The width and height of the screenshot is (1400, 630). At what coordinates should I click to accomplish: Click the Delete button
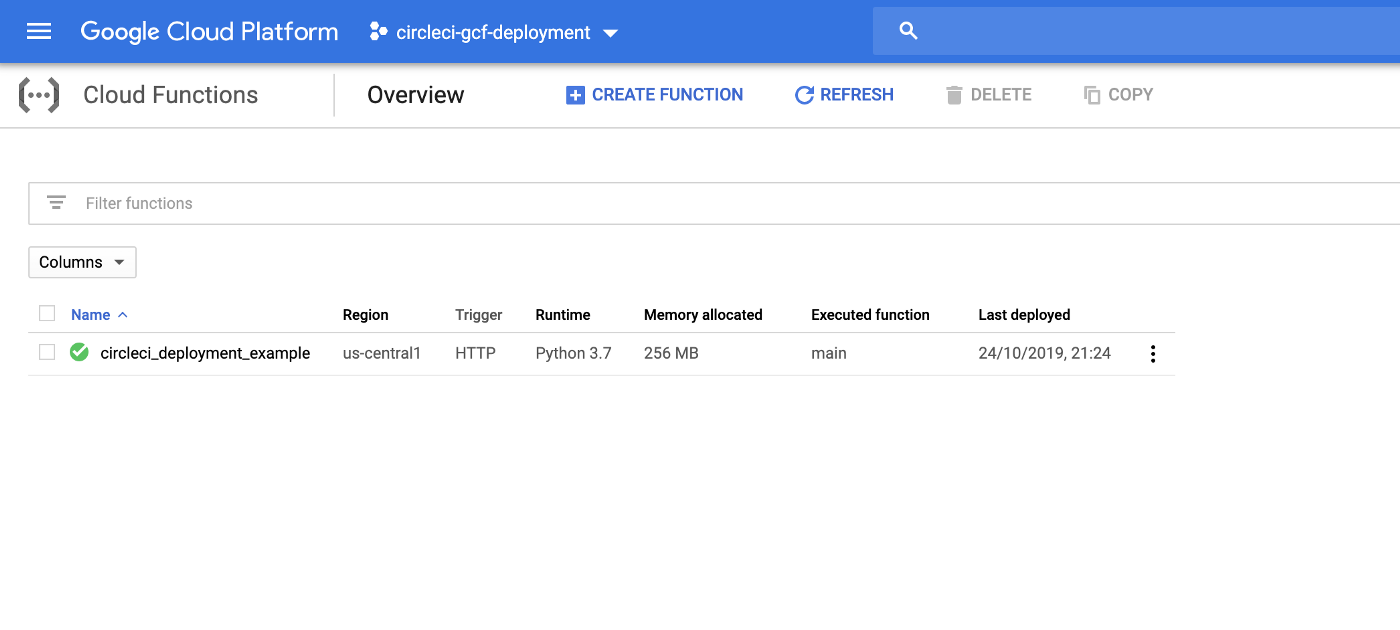(988, 95)
